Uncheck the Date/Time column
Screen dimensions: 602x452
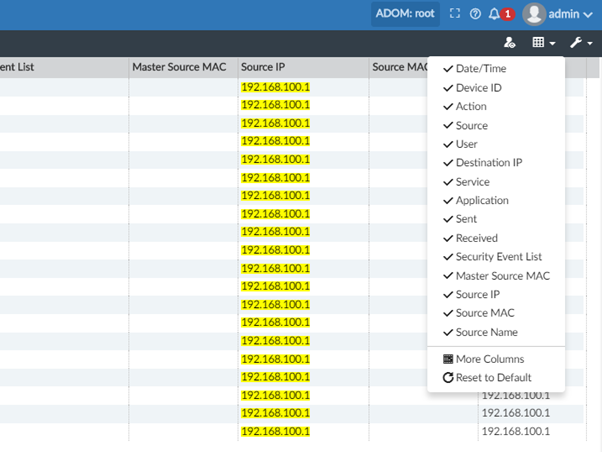click(x=479, y=68)
